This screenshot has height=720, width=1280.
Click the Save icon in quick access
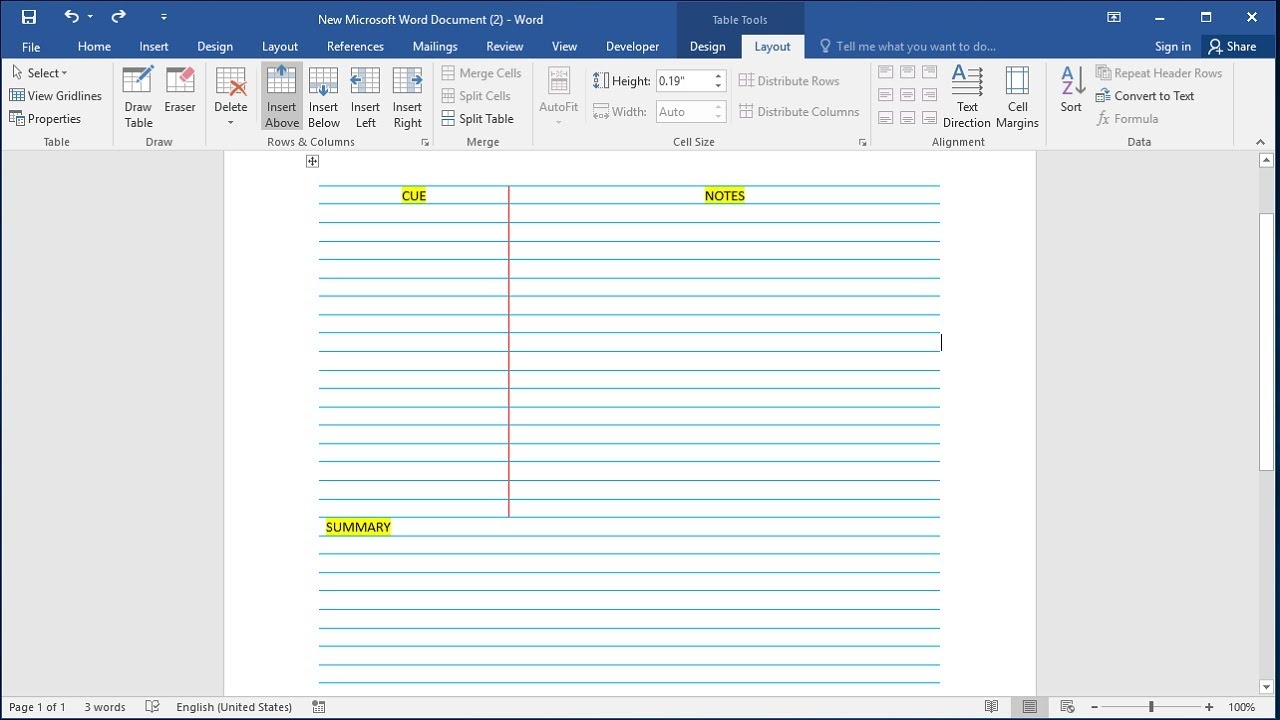29,17
